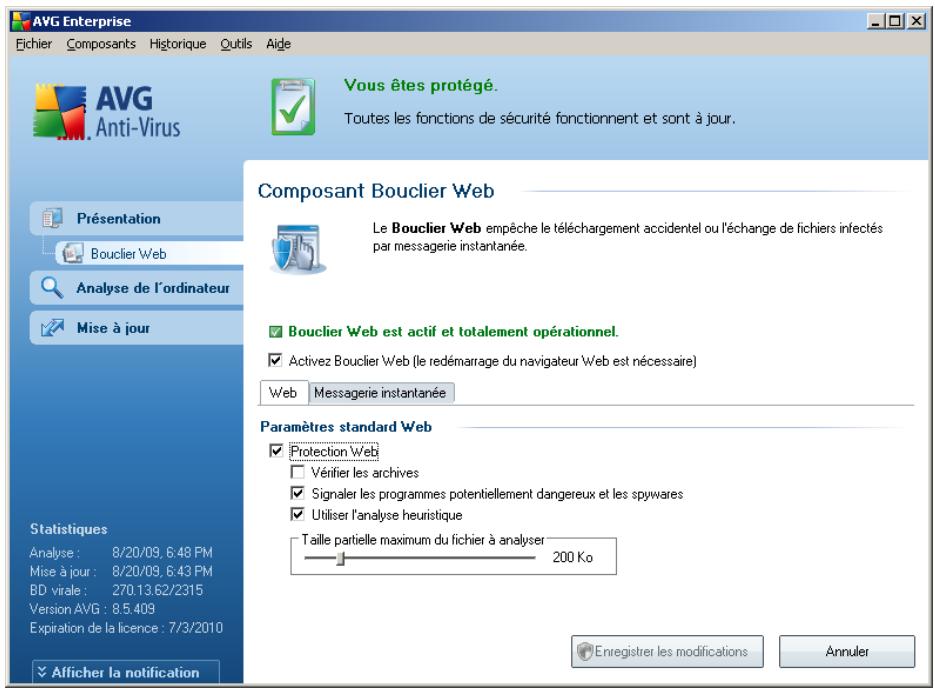Click the Bouclier Web sidebar item icon

coord(73,254)
